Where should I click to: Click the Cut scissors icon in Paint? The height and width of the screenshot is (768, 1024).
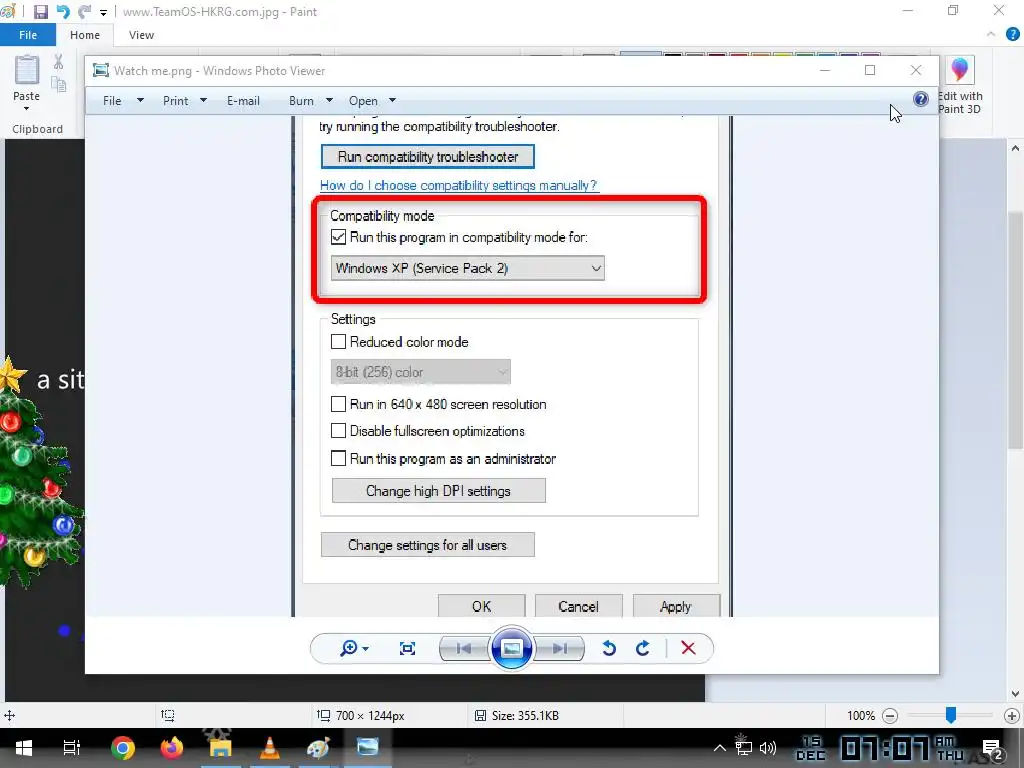click(59, 62)
